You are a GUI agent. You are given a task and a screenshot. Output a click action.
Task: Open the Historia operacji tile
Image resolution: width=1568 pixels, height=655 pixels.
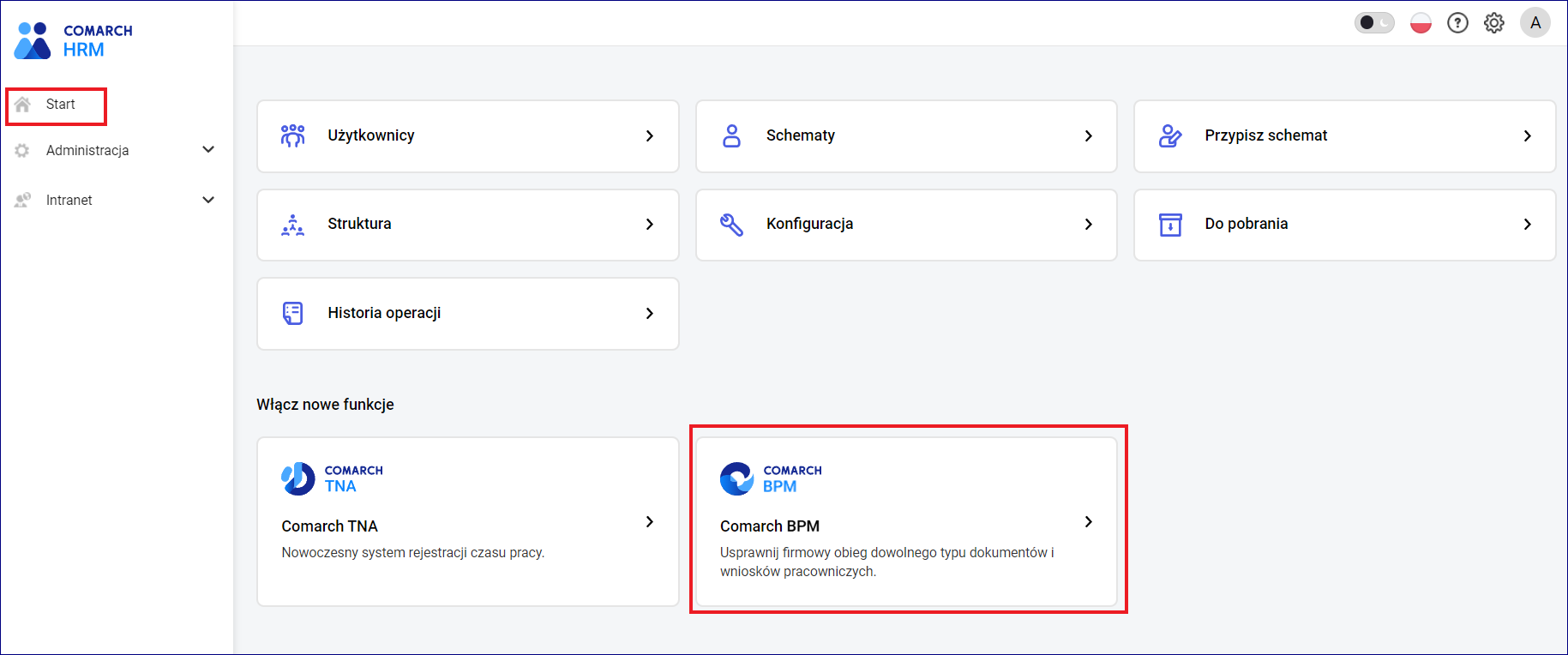pyautogui.click(x=467, y=313)
